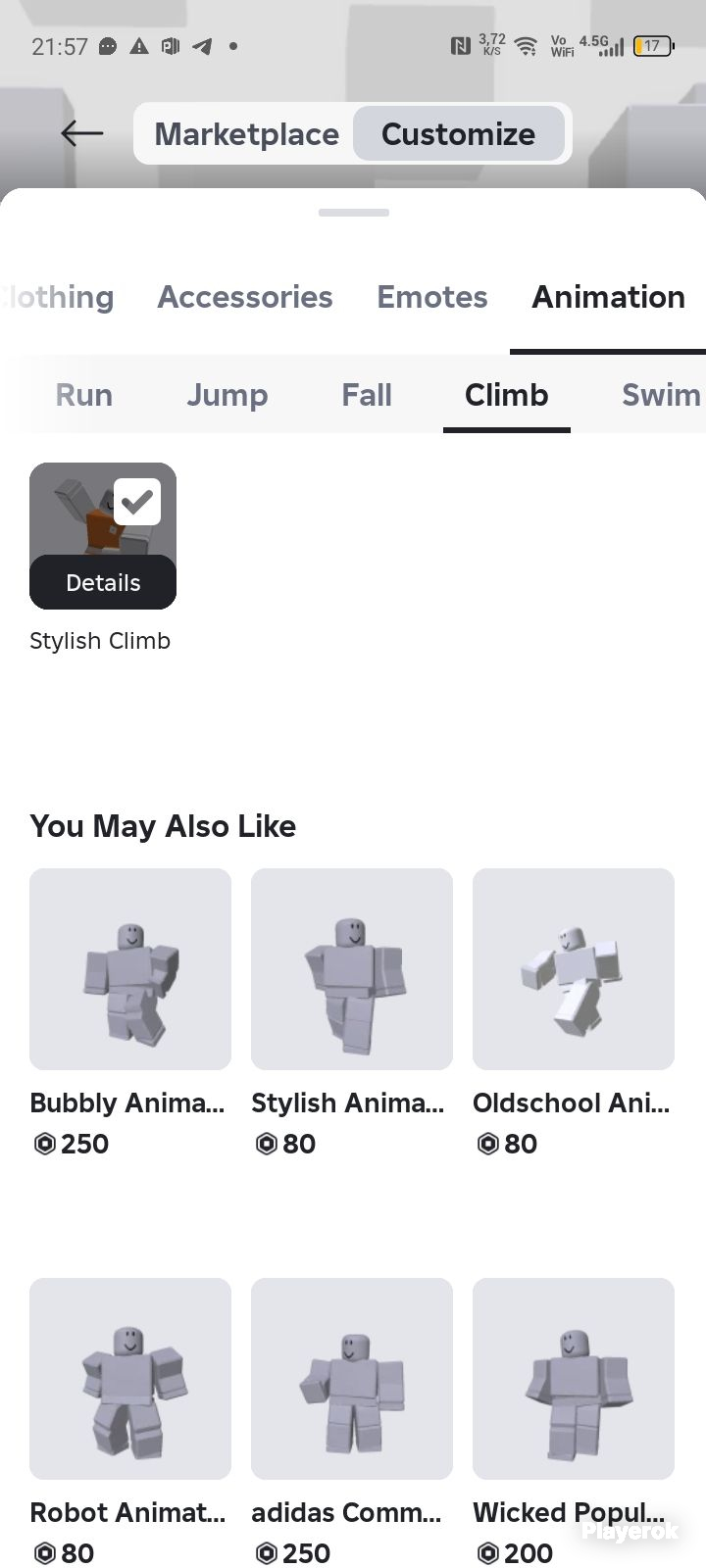Open the Wicked Popular animation thumbnail
706x1568 pixels.
point(574,1379)
